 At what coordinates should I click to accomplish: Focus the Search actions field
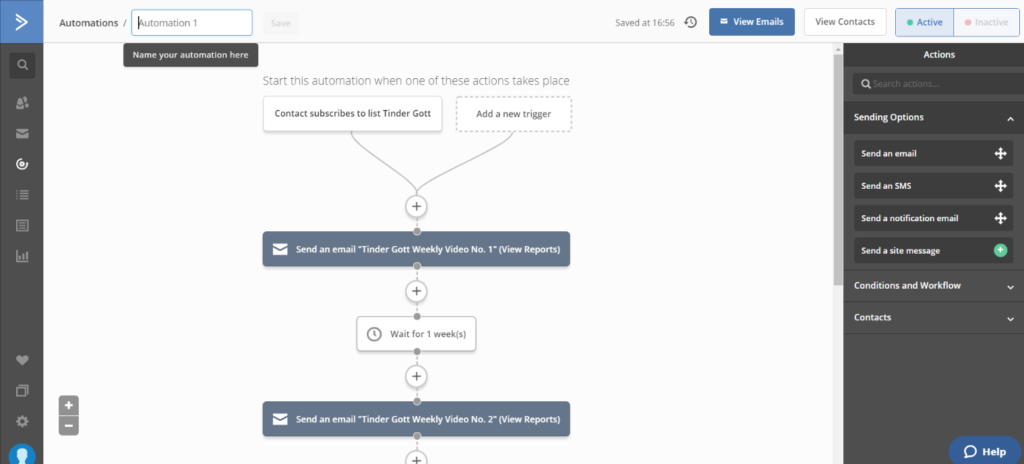(938, 84)
